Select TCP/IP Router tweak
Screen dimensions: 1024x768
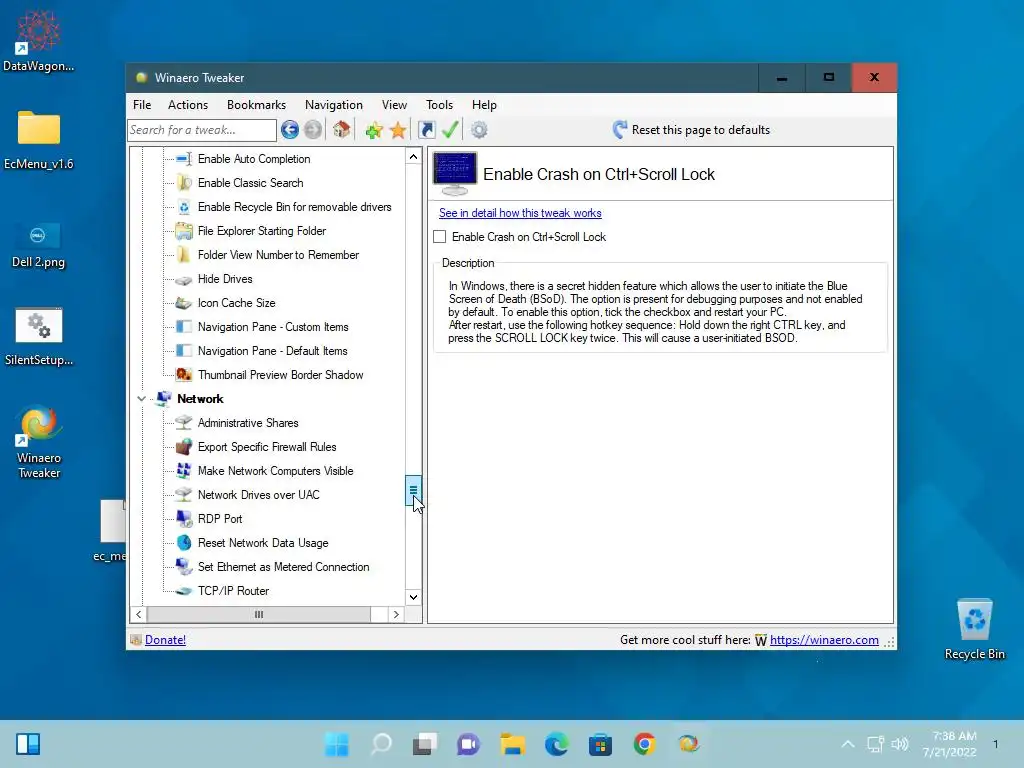point(233,591)
